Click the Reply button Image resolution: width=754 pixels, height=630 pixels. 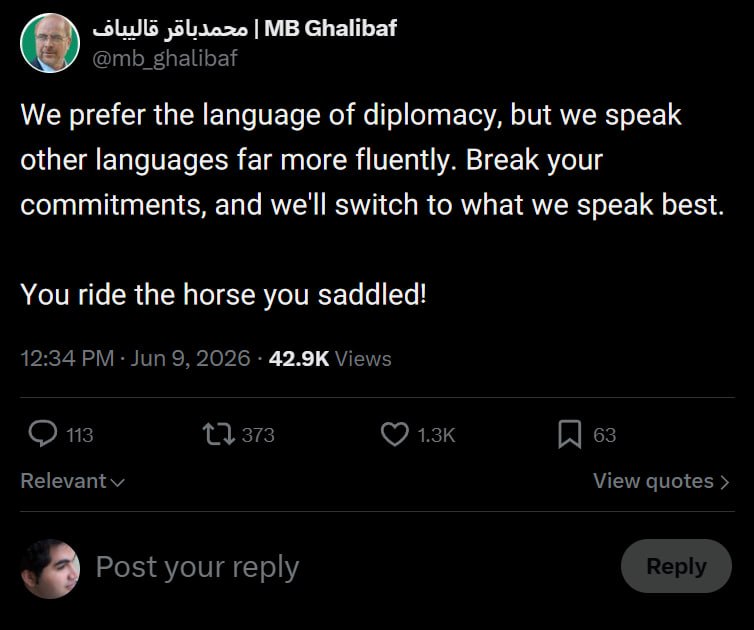pyautogui.click(x=677, y=566)
